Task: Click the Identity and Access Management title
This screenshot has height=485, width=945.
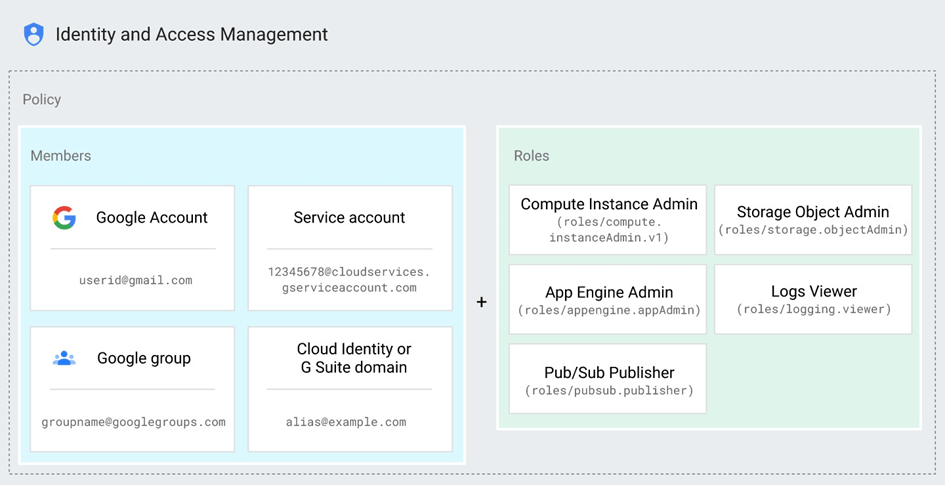Action: pos(191,34)
